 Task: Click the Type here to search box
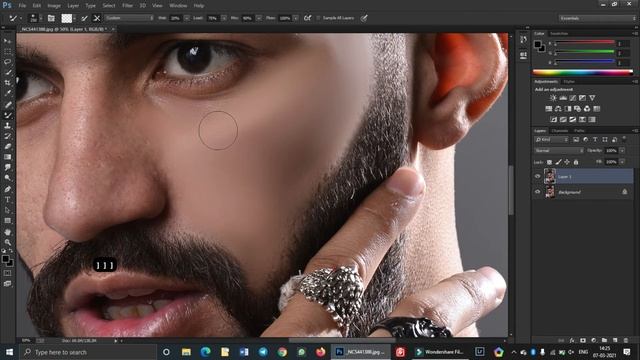pos(88,352)
